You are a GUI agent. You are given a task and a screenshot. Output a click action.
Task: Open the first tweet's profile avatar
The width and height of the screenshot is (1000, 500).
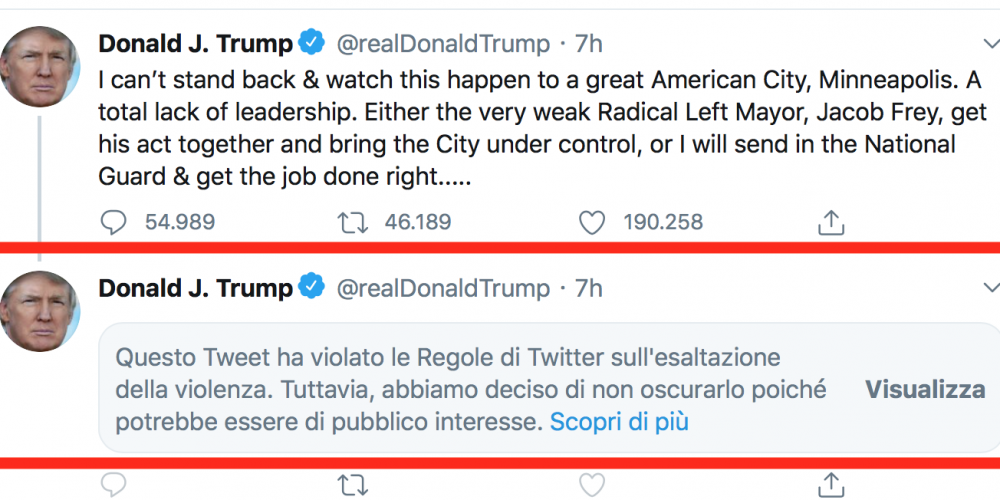click(40, 66)
